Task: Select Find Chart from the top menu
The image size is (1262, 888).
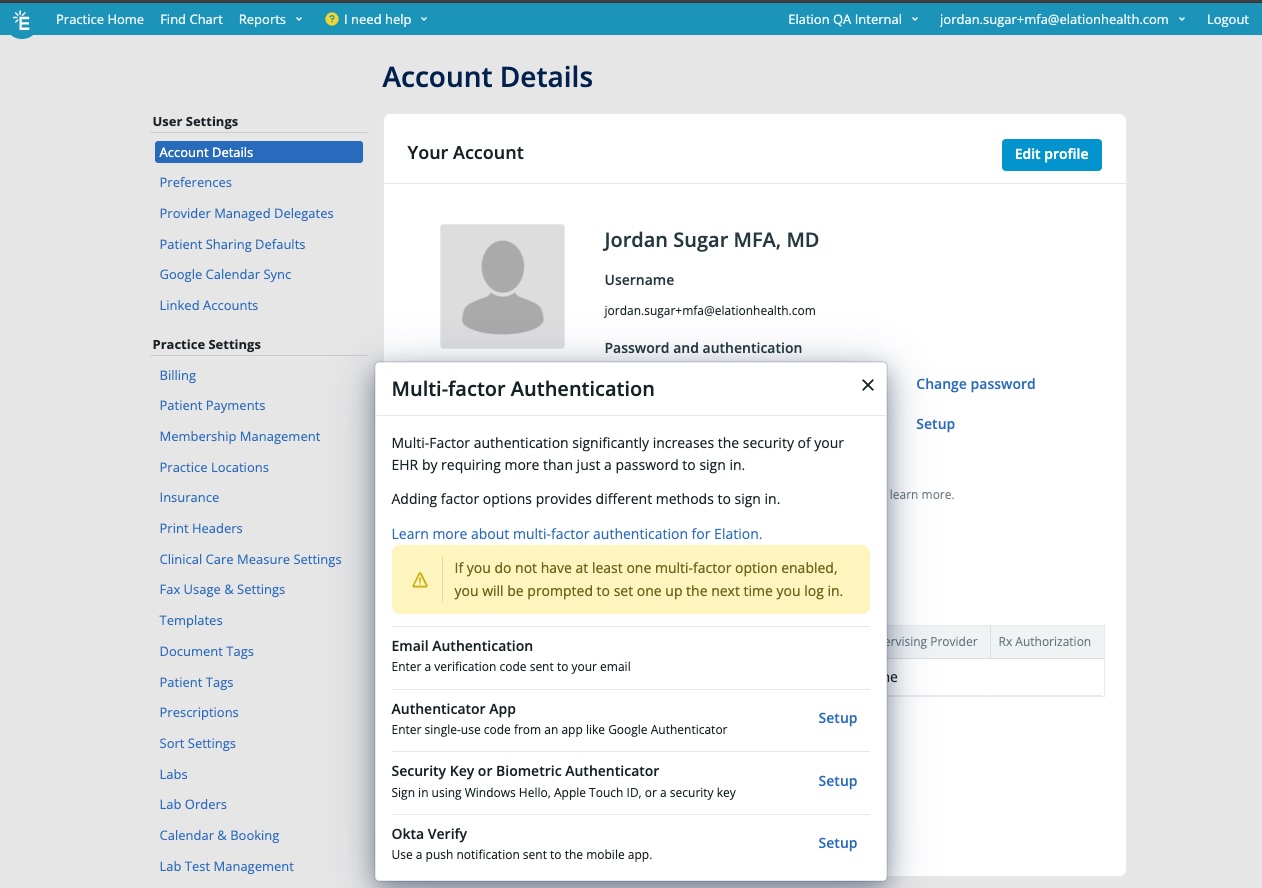Action: (x=191, y=19)
